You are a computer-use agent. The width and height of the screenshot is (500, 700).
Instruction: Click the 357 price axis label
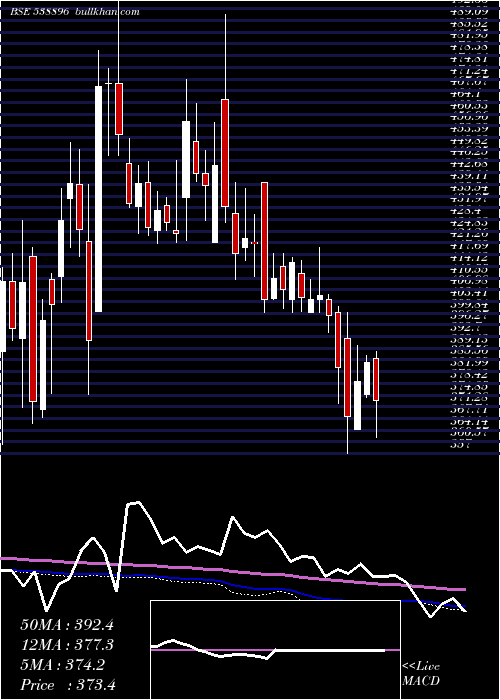tap(459, 445)
